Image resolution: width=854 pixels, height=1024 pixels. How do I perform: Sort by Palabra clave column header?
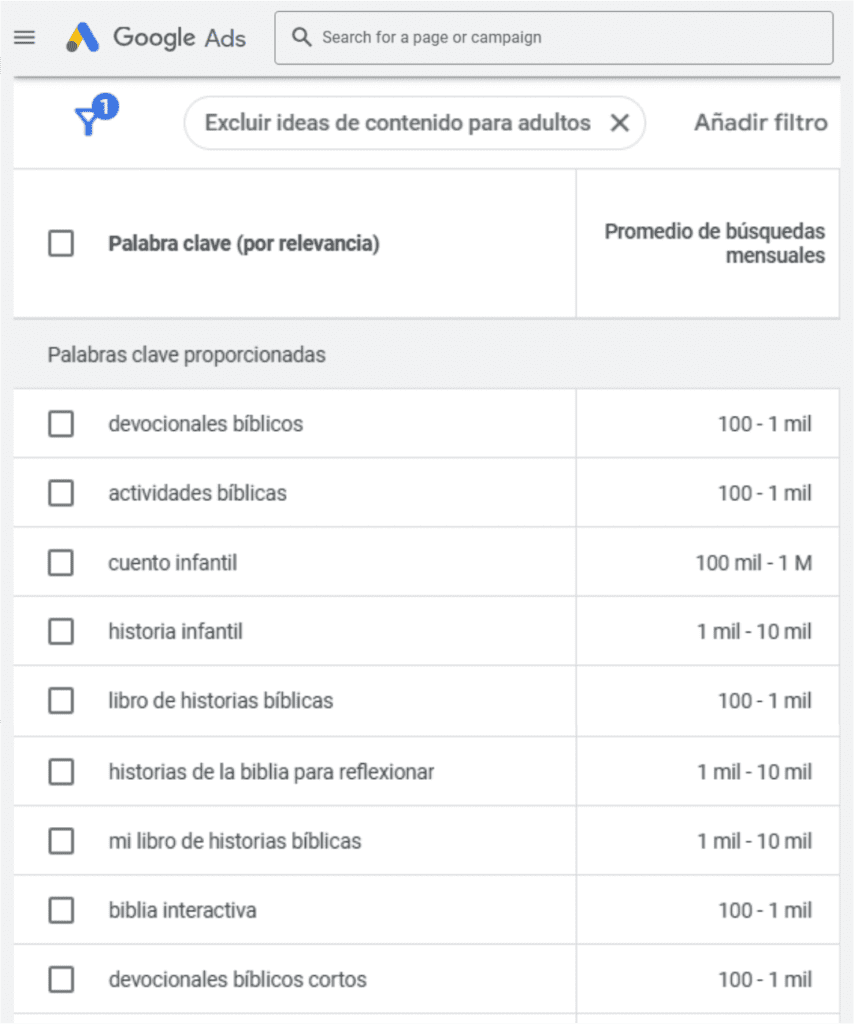pos(243,243)
